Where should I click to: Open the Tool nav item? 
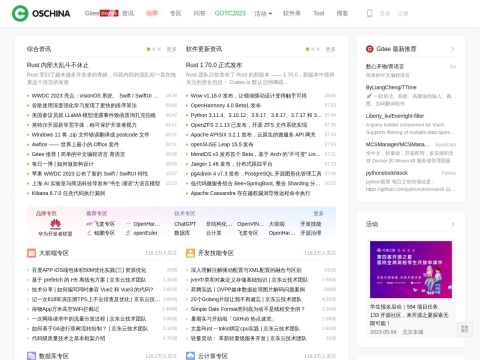319,13
